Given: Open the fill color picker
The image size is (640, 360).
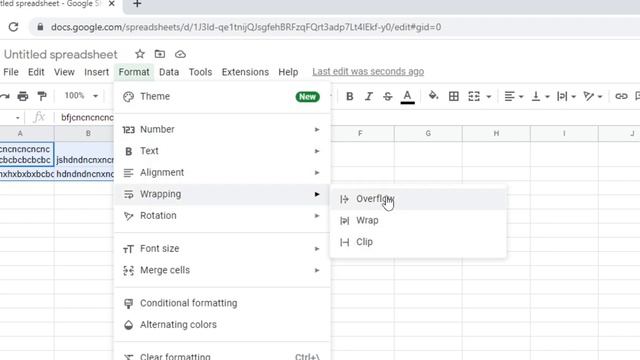Looking at the screenshot, I should point(433,96).
